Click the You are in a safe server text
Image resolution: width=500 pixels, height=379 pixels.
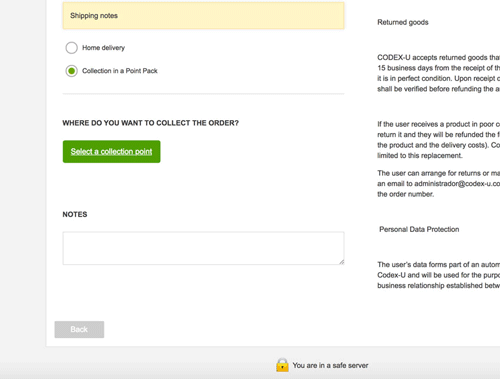coord(330,365)
